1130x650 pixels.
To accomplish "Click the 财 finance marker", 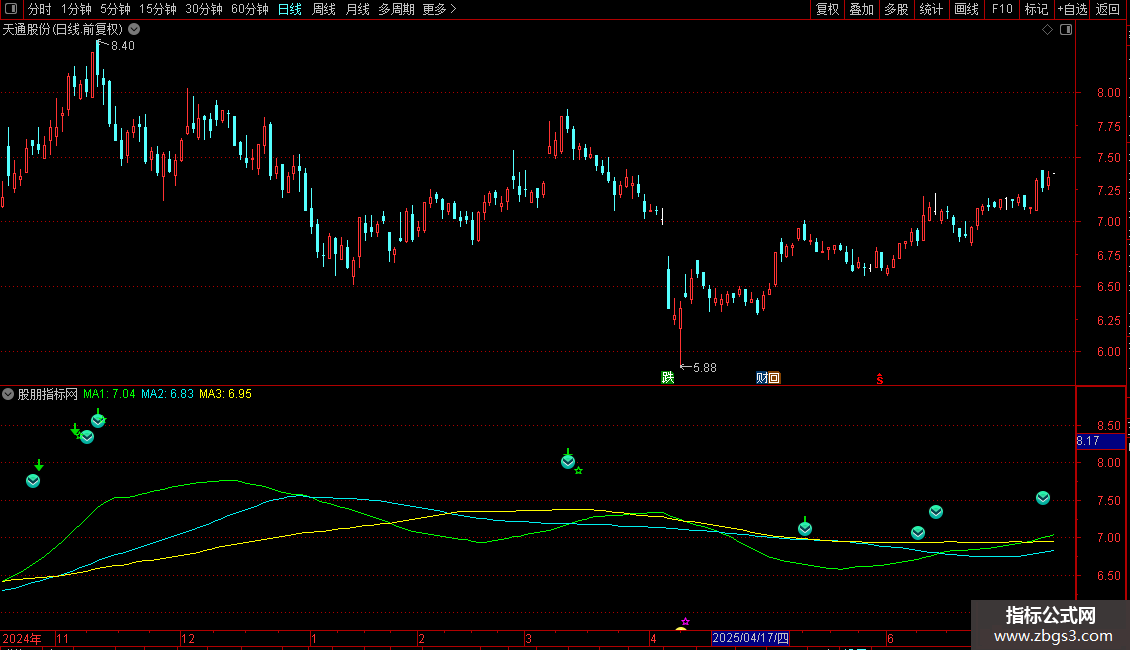I will point(762,378).
